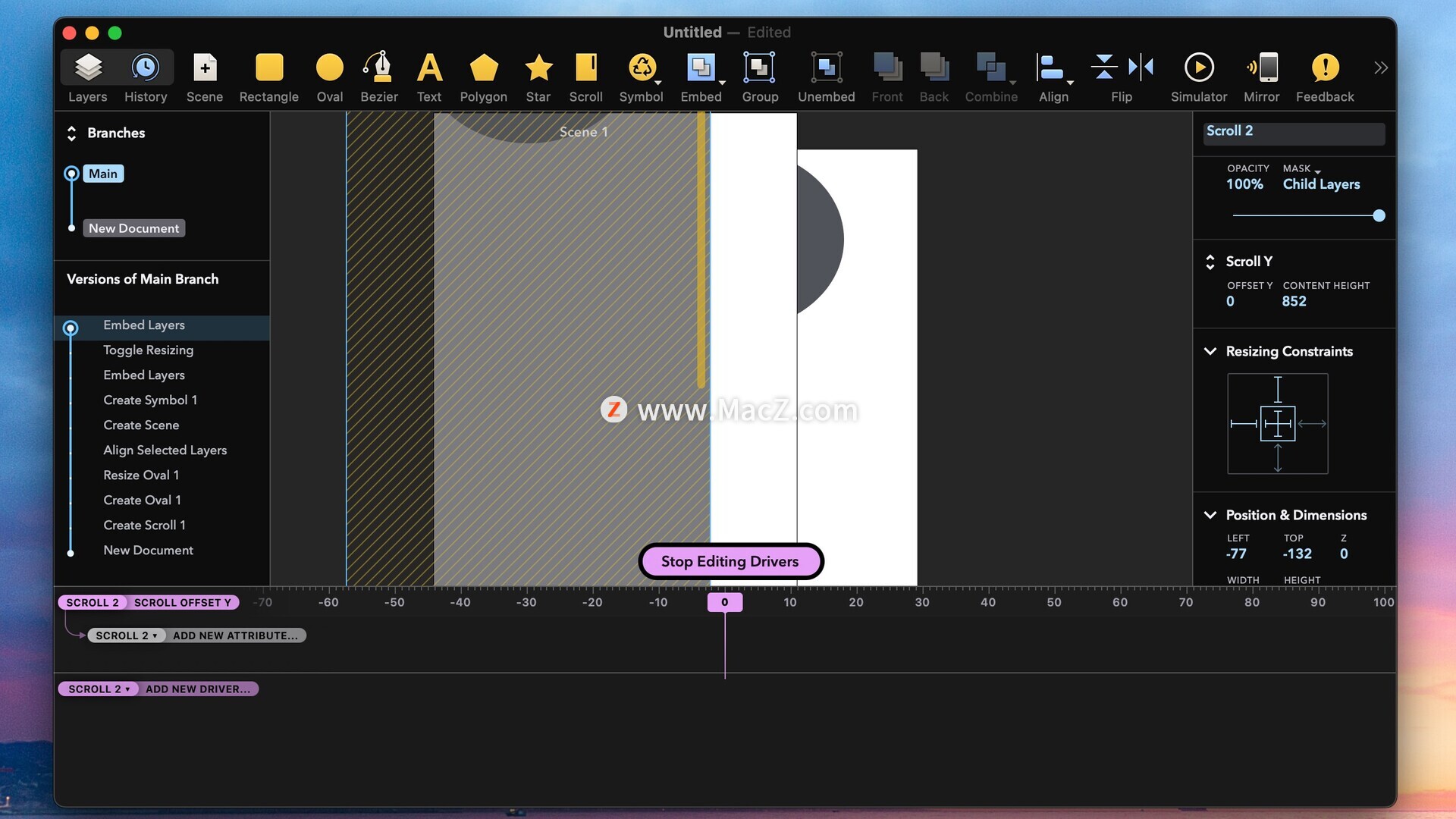Add a Polygon shape
The height and width of the screenshot is (819, 1456).
tap(483, 76)
